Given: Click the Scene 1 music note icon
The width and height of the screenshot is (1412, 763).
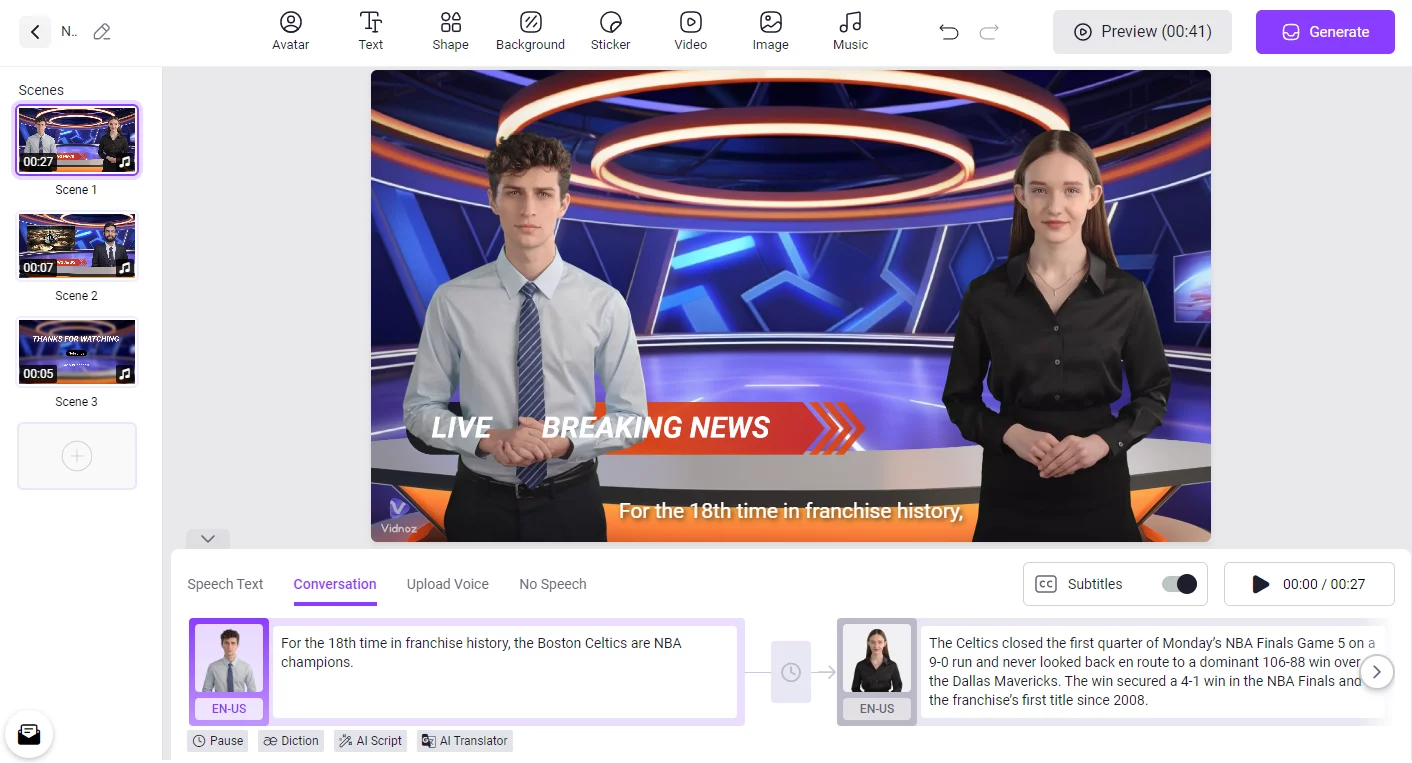Looking at the screenshot, I should [125, 161].
